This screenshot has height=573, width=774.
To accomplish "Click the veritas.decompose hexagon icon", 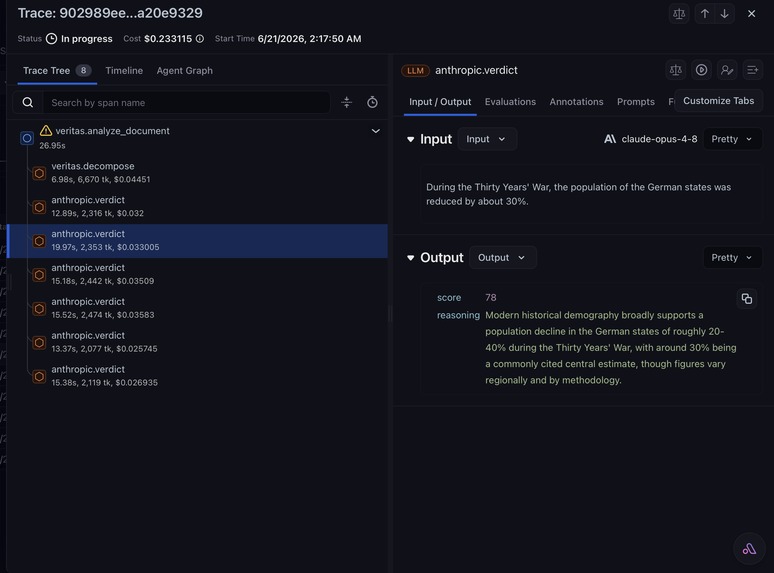I will 39,173.
